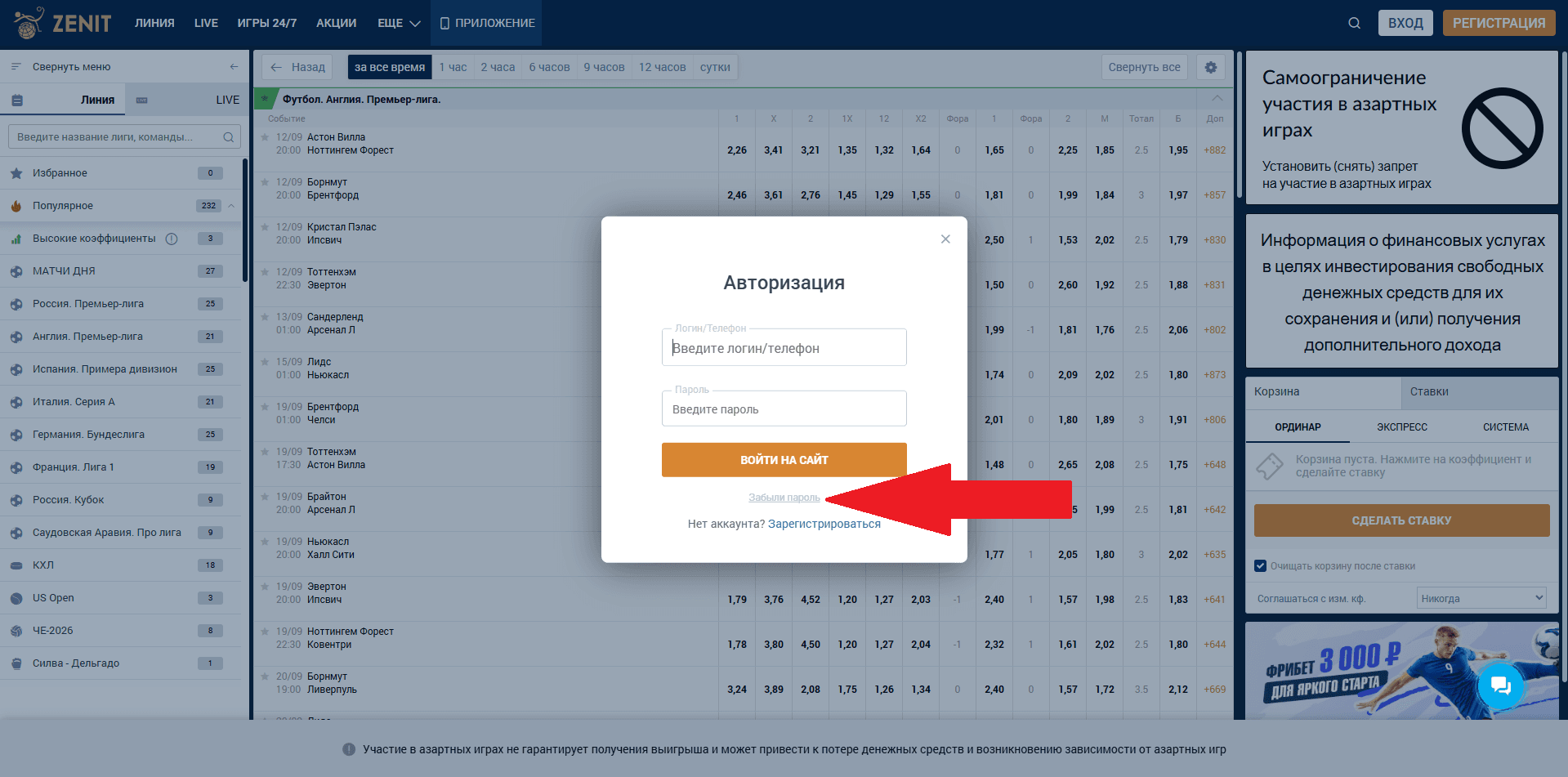Click the collapse arrow next to Свернуть меню
Screen dimensions: 1568x777
pyautogui.click(x=235, y=67)
